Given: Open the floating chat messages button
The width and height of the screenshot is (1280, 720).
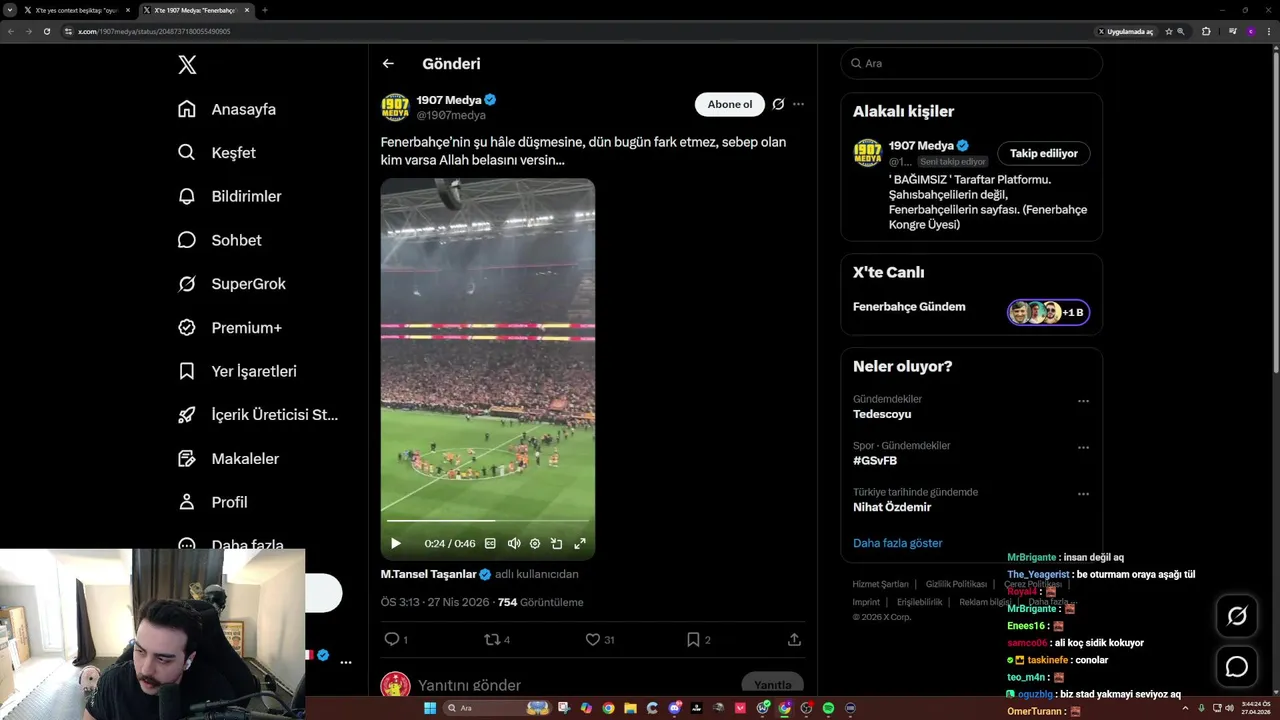Looking at the screenshot, I should tap(1237, 666).
